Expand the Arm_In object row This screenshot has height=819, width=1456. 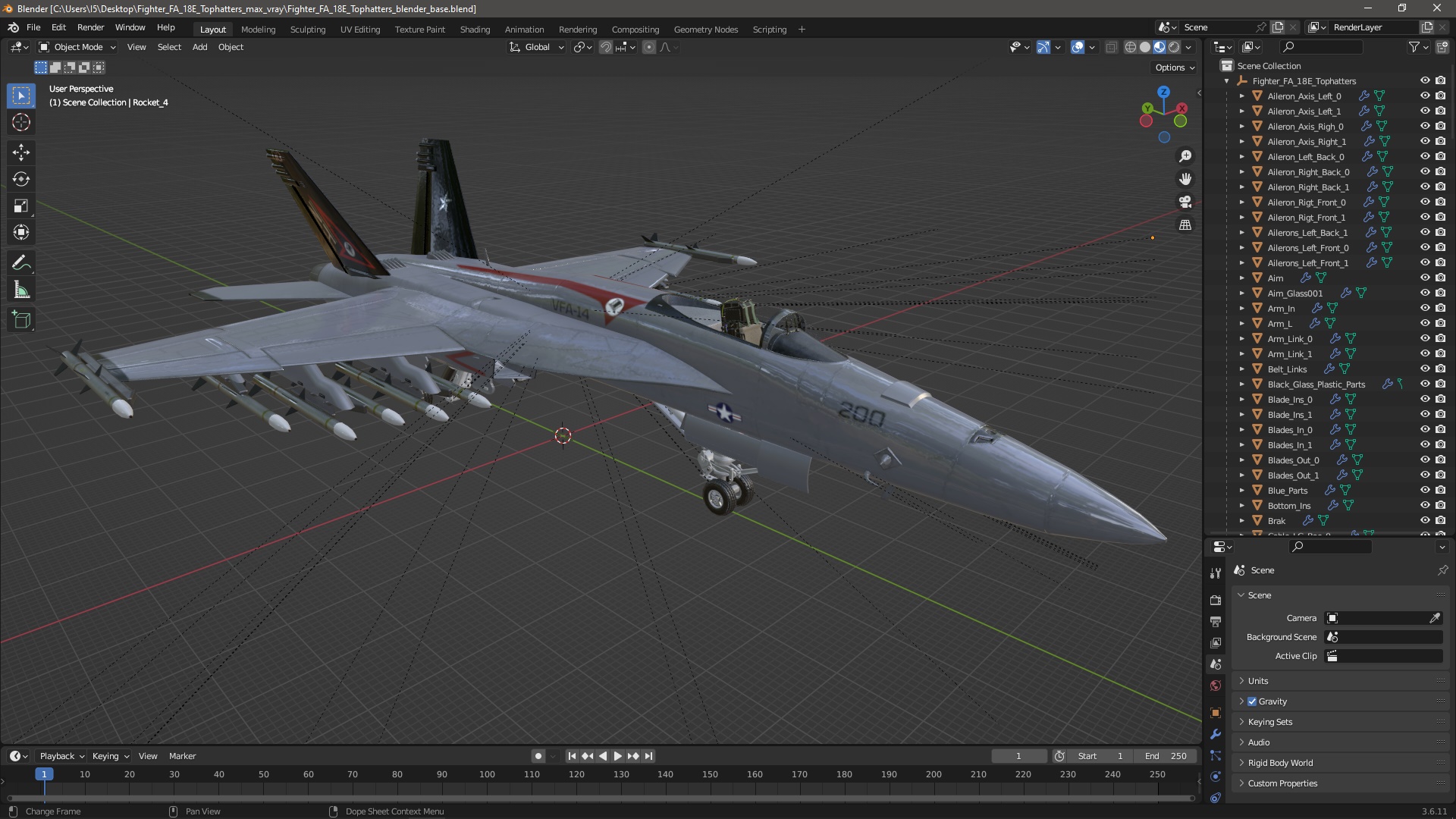1242,309
